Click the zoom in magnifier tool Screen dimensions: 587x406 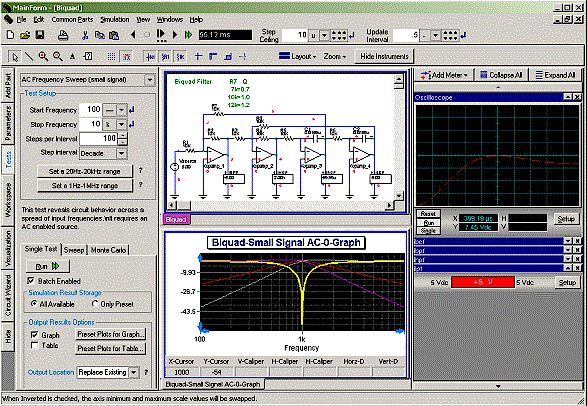click(43, 57)
